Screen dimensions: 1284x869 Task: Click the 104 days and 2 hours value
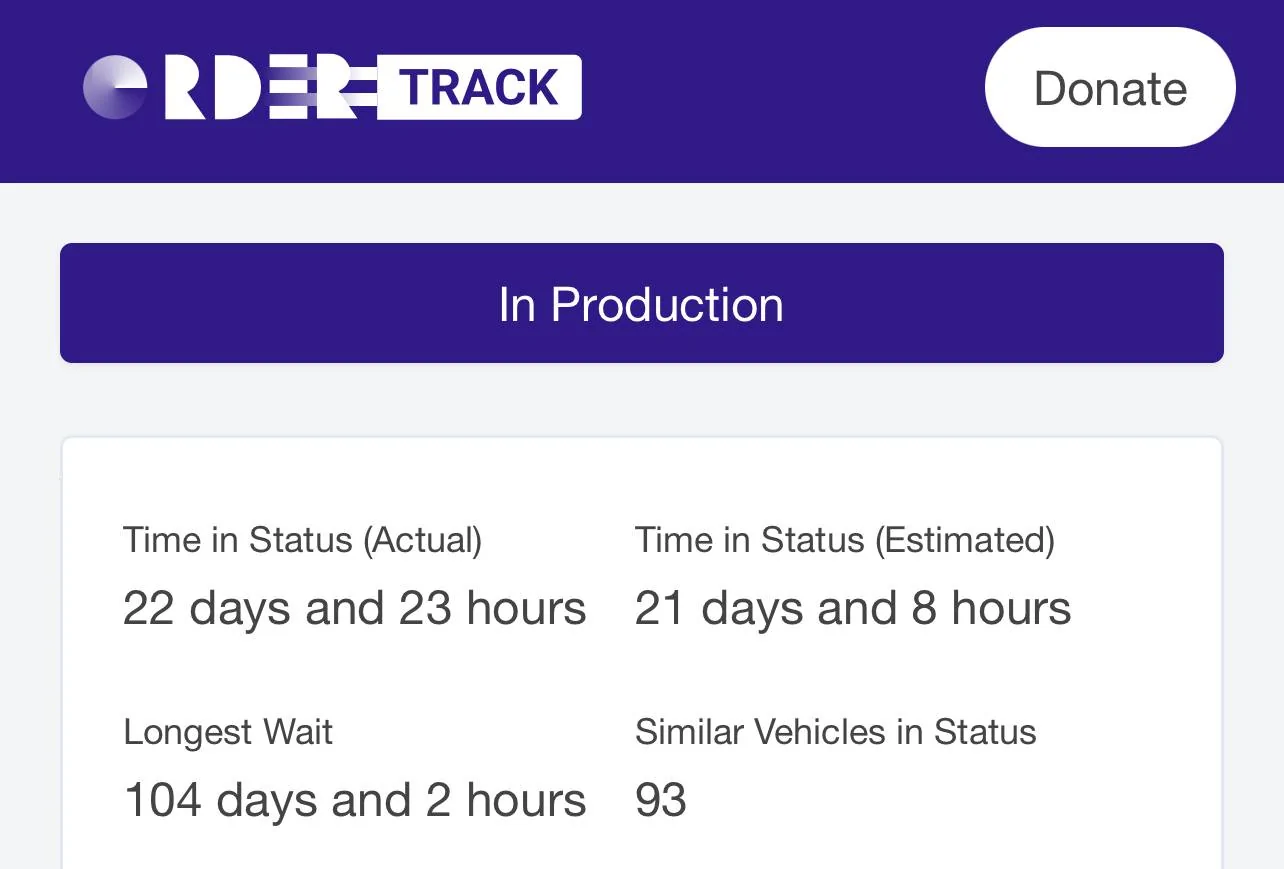tap(354, 800)
